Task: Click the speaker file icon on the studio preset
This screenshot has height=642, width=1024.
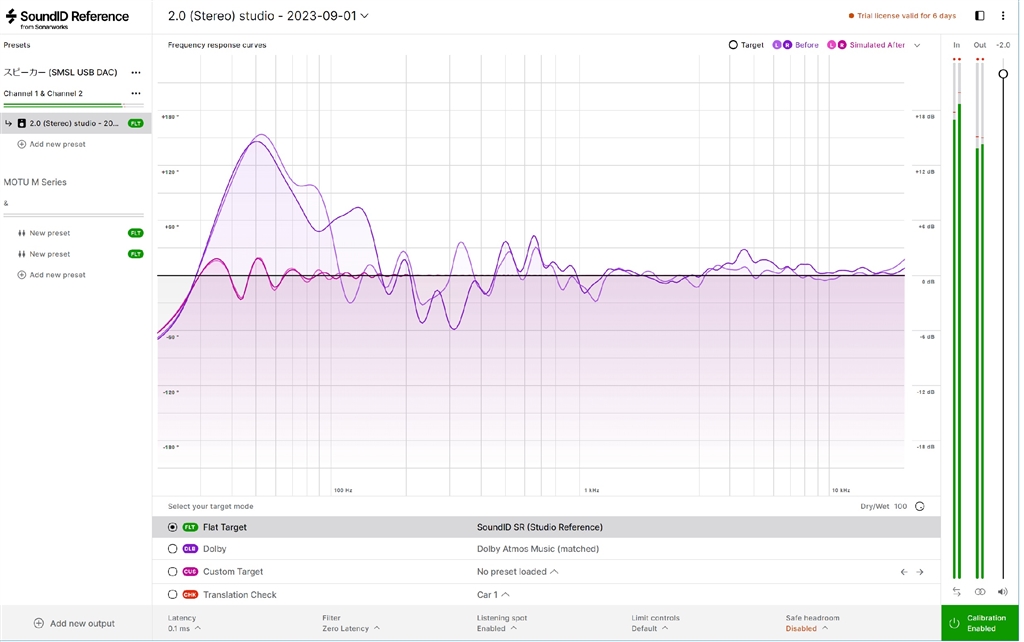Action: pyautogui.click(x=22, y=123)
